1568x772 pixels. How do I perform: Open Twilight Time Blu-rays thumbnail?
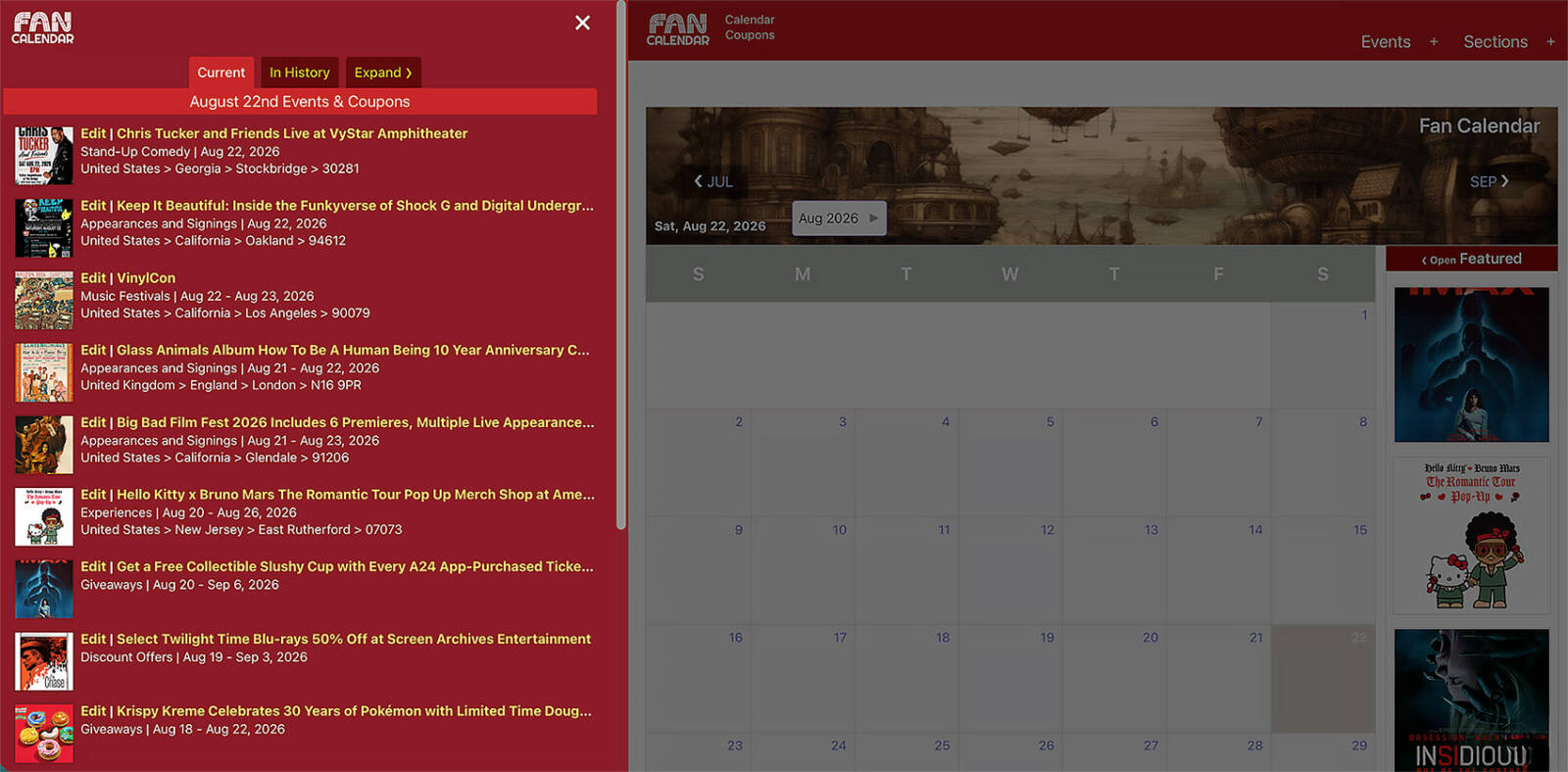[44, 661]
